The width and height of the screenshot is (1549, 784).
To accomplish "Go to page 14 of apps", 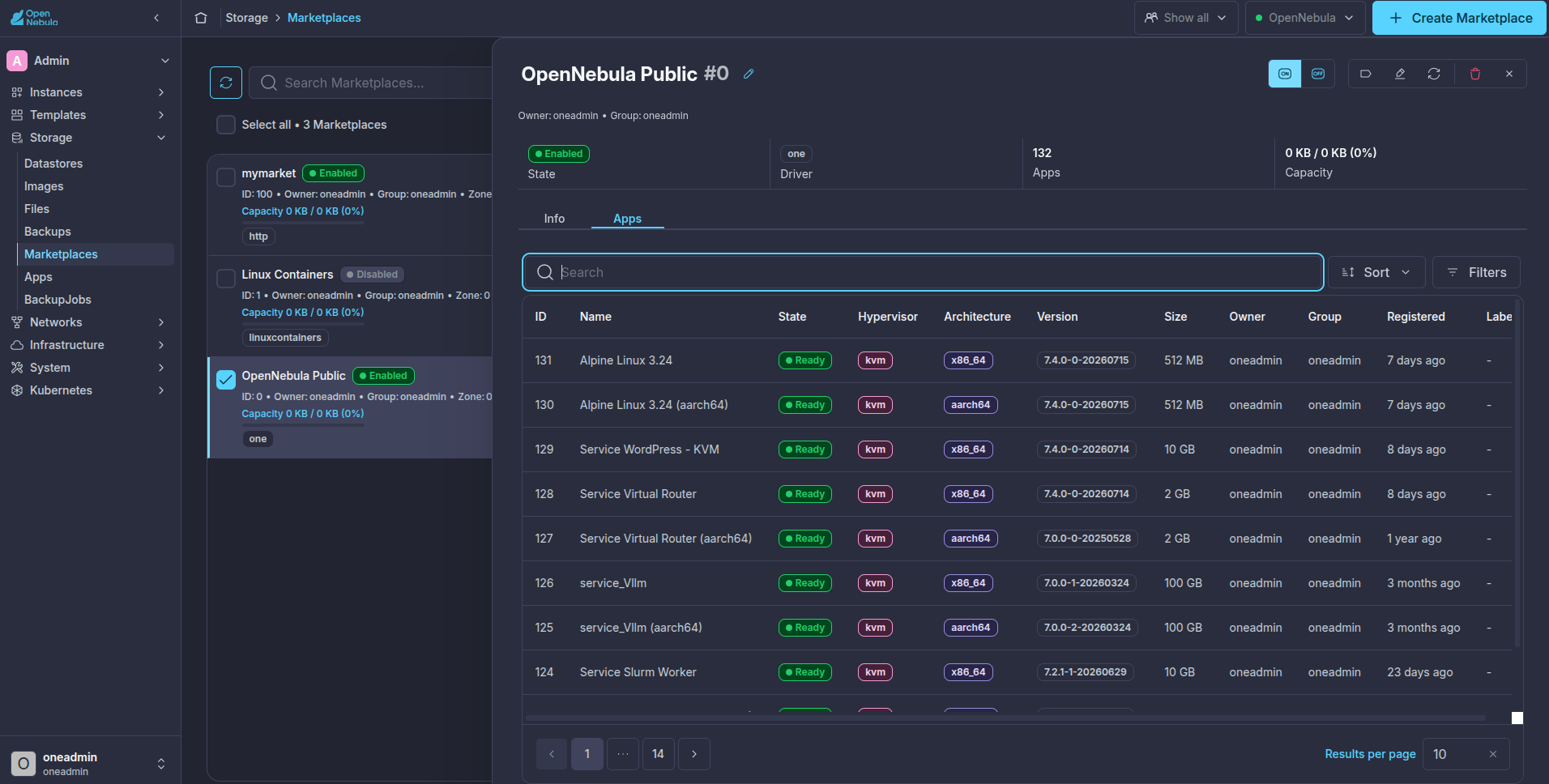I will point(659,754).
